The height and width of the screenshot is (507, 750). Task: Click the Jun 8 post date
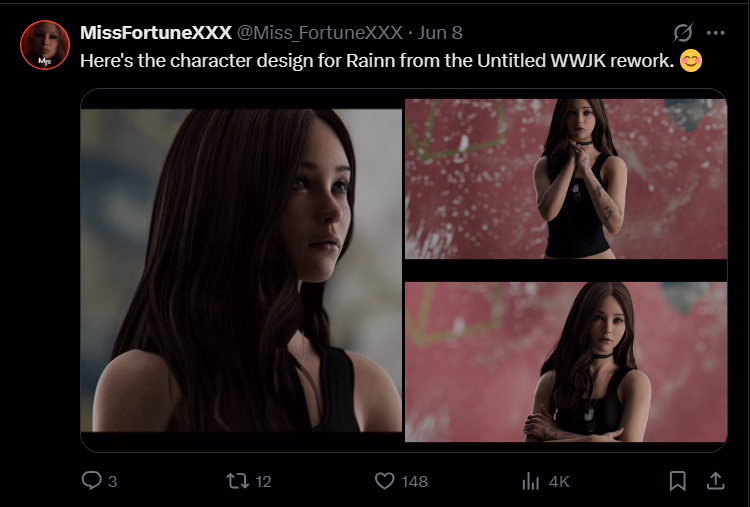pos(440,33)
